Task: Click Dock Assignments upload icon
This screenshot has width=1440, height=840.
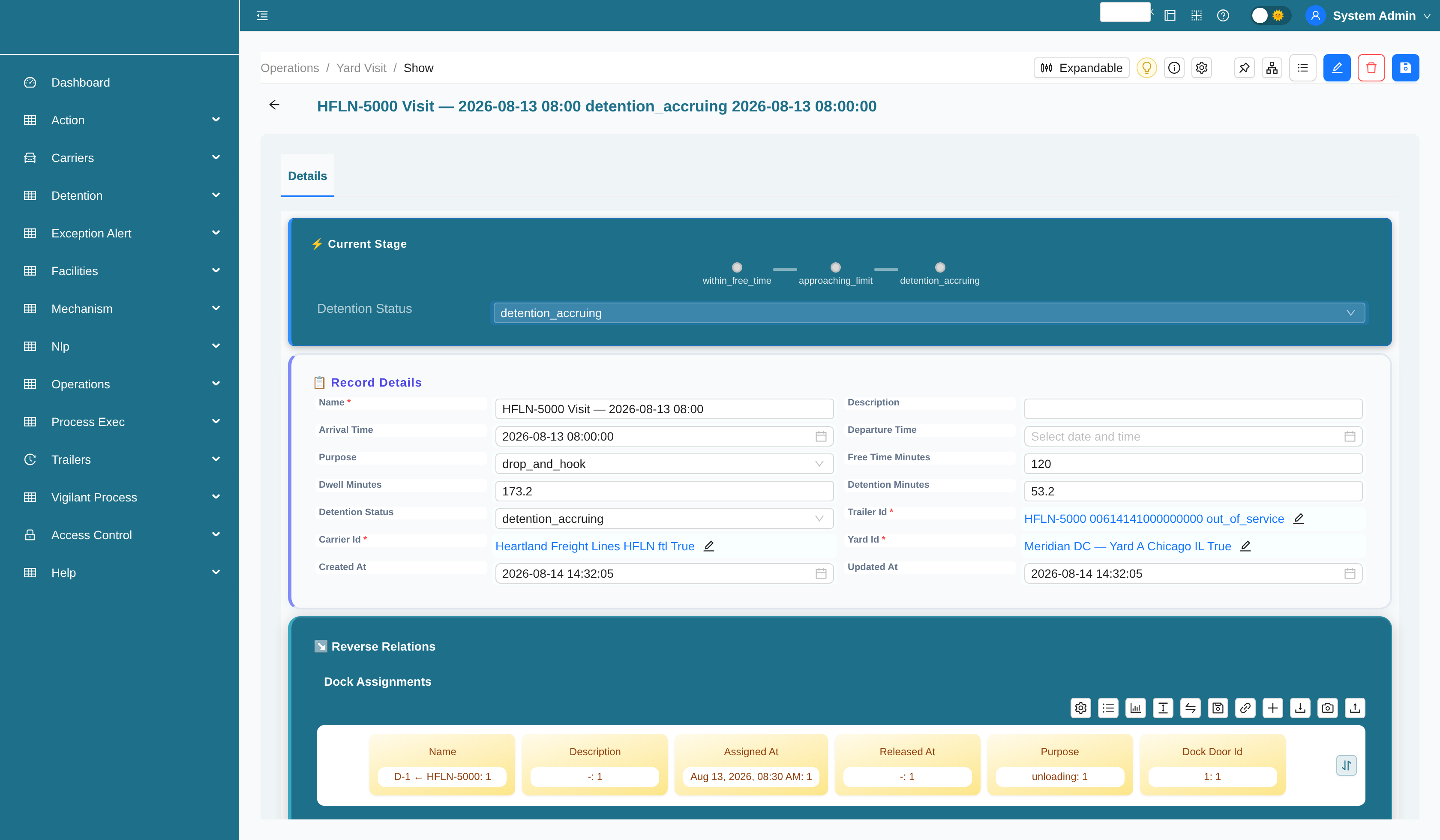Action: [x=1355, y=708]
